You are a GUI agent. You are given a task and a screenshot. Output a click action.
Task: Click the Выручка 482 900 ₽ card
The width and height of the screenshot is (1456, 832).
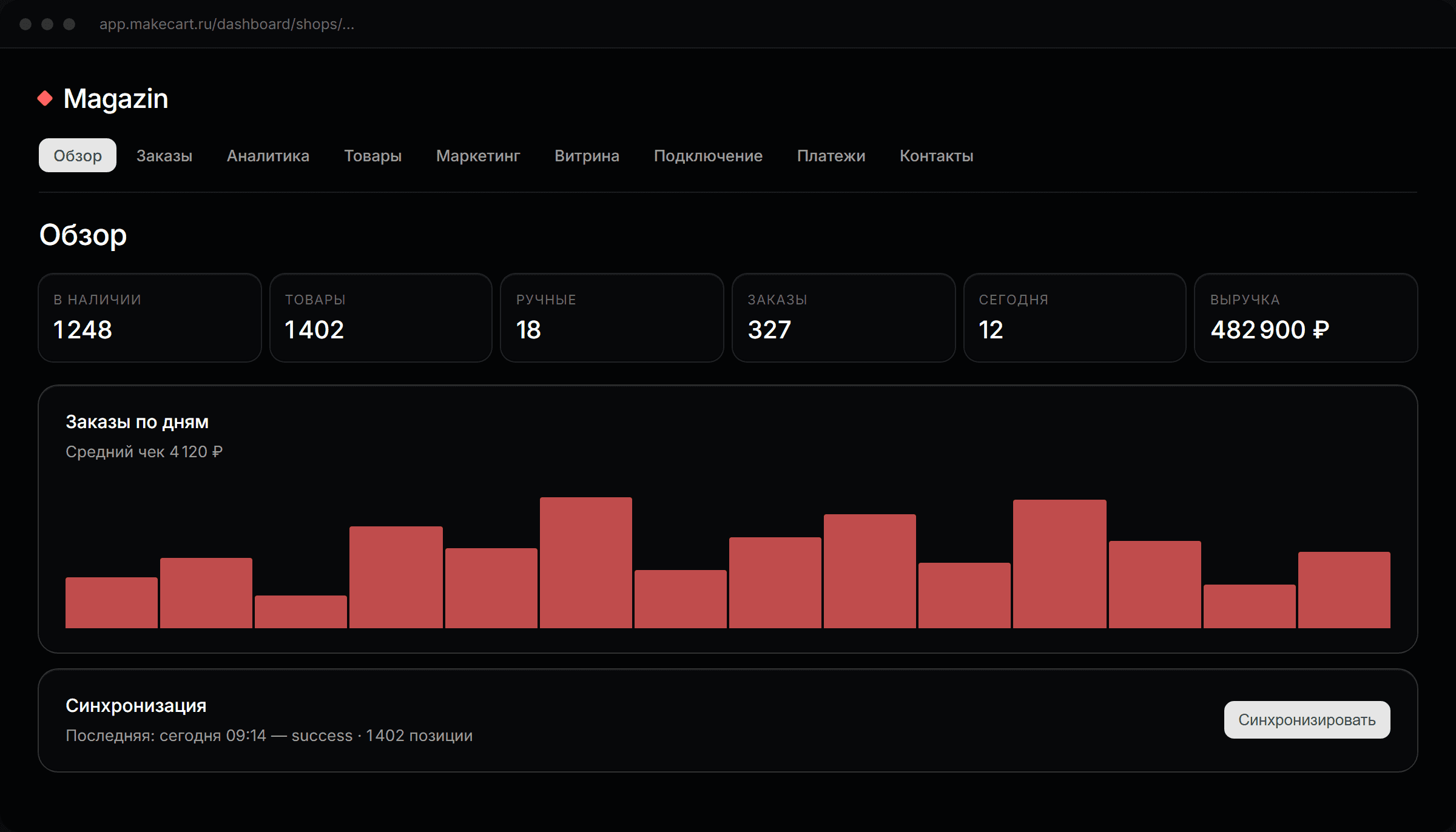(1306, 318)
